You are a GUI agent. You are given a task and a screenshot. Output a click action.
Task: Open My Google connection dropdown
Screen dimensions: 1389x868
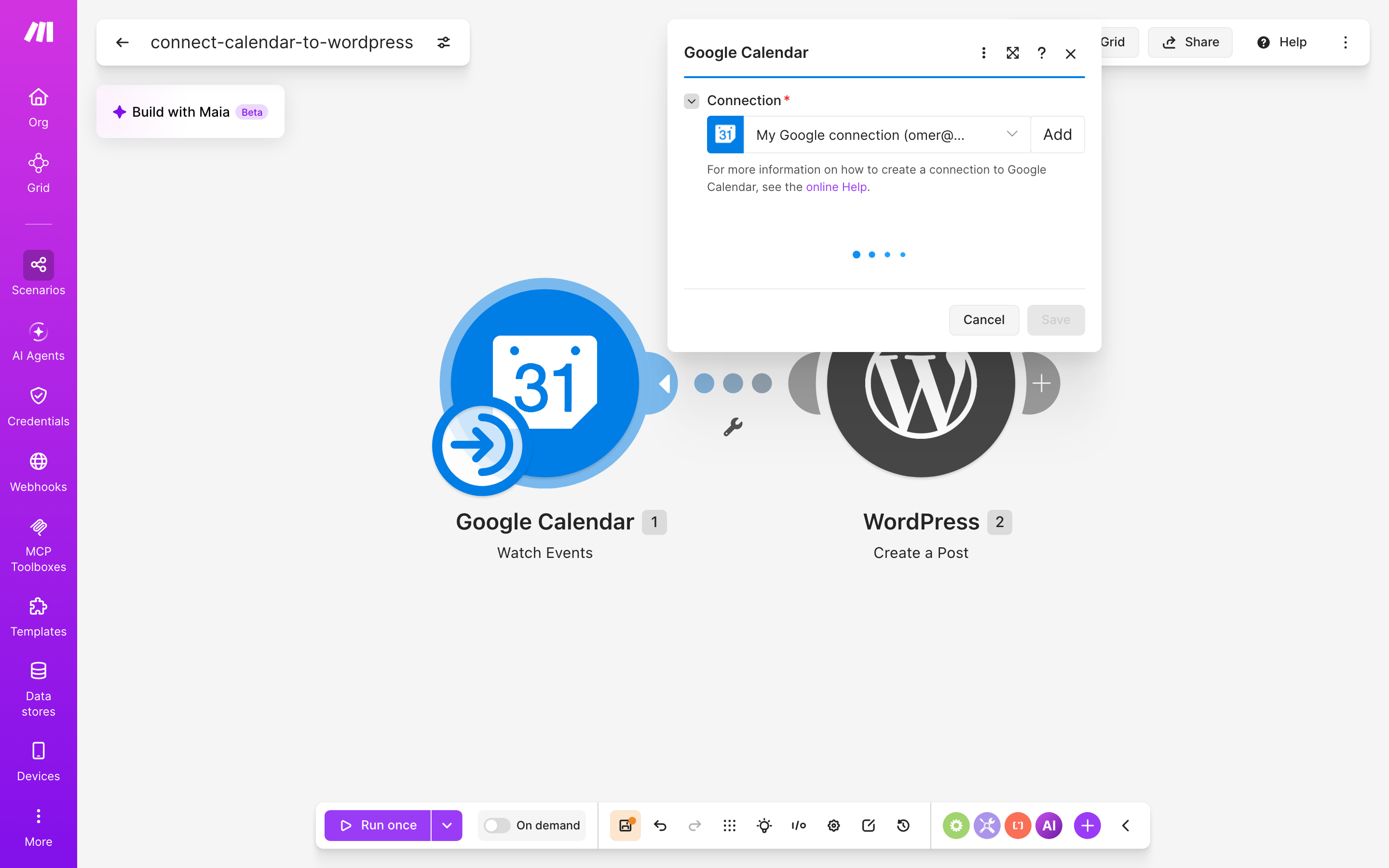(887, 135)
